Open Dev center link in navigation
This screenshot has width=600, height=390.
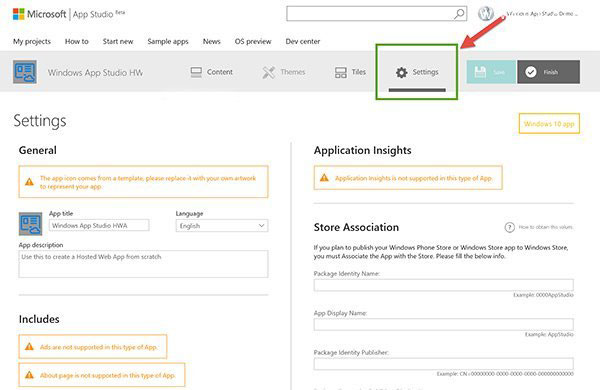(x=303, y=41)
